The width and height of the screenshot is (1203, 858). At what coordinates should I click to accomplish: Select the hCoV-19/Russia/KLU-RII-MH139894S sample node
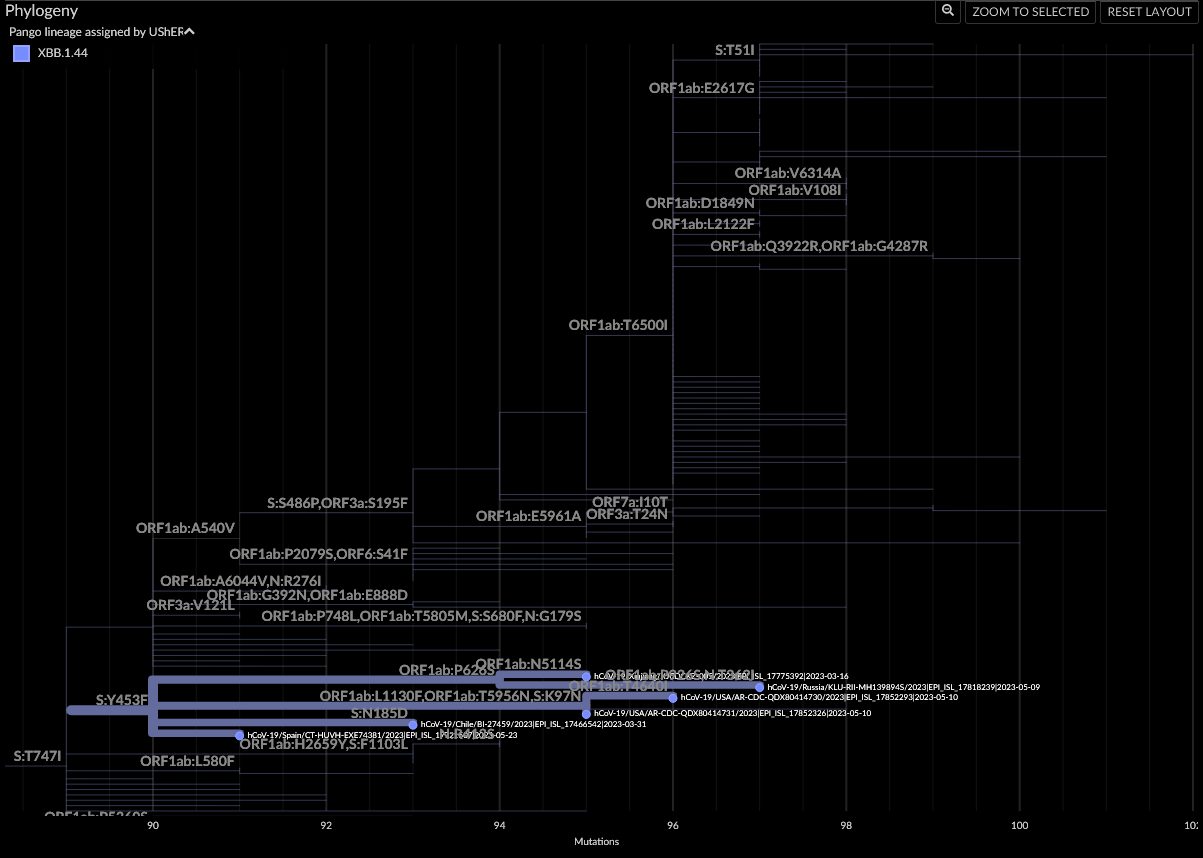click(758, 687)
